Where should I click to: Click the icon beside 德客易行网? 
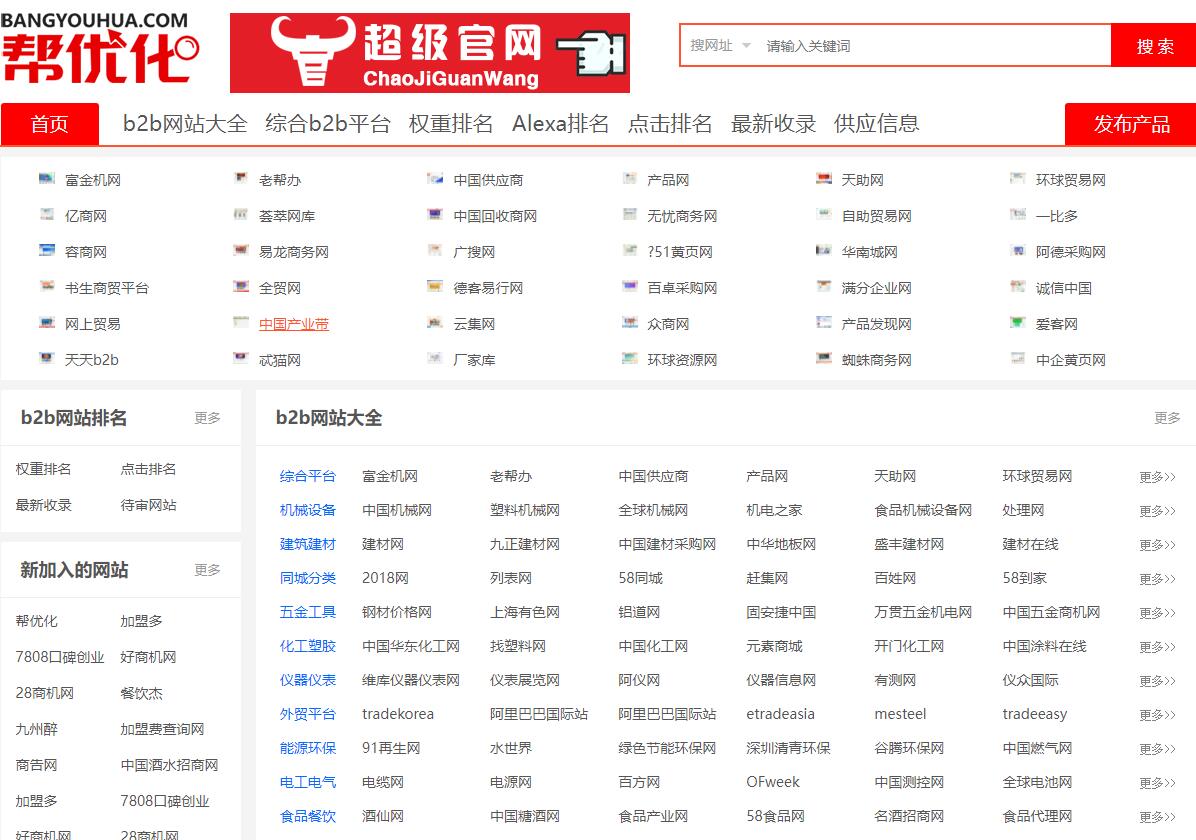click(x=435, y=286)
